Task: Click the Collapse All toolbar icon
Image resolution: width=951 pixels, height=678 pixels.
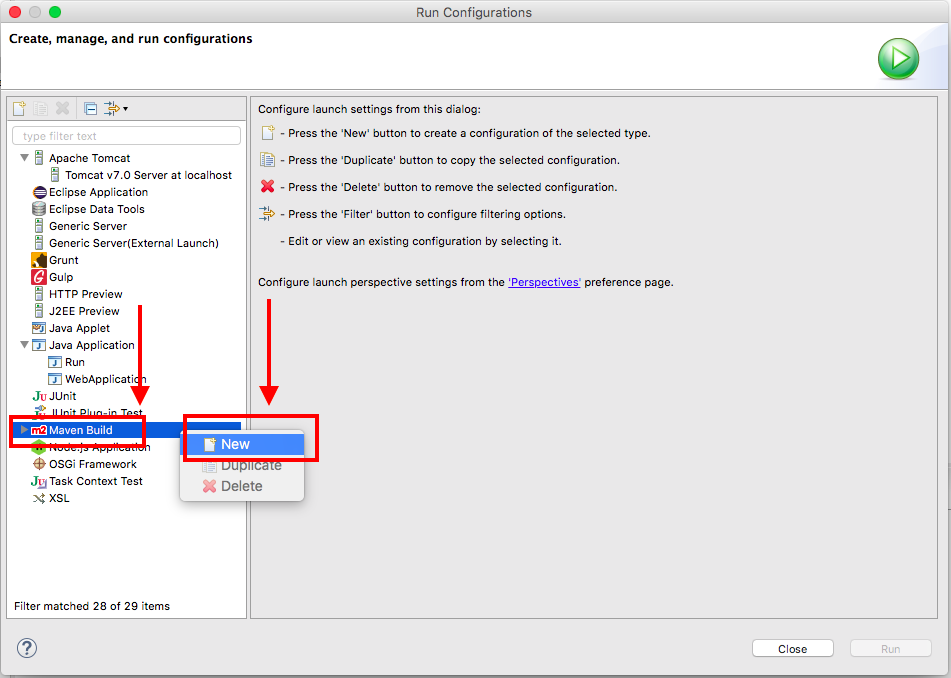Action: 90,108
